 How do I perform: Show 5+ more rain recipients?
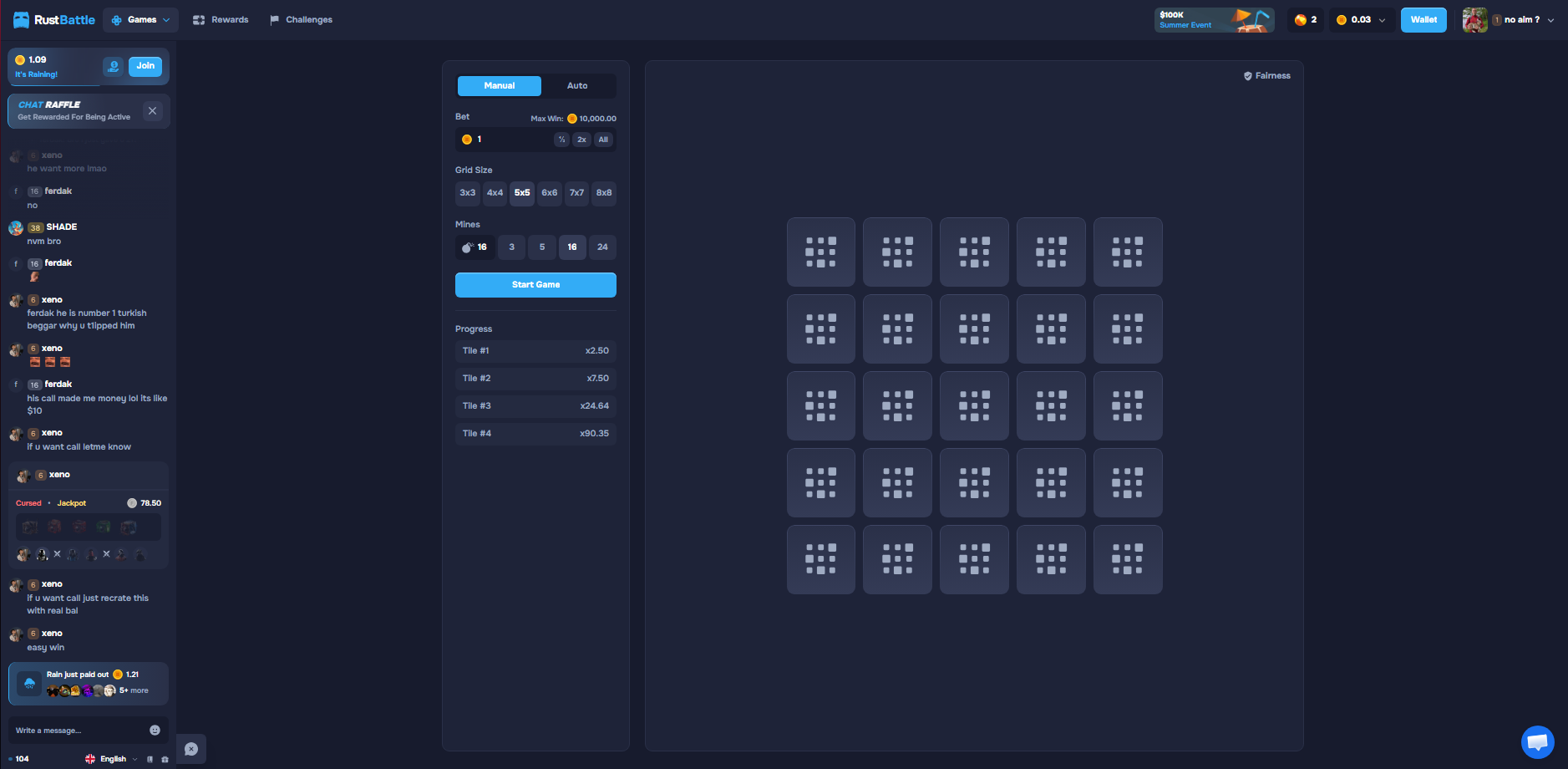pos(134,690)
